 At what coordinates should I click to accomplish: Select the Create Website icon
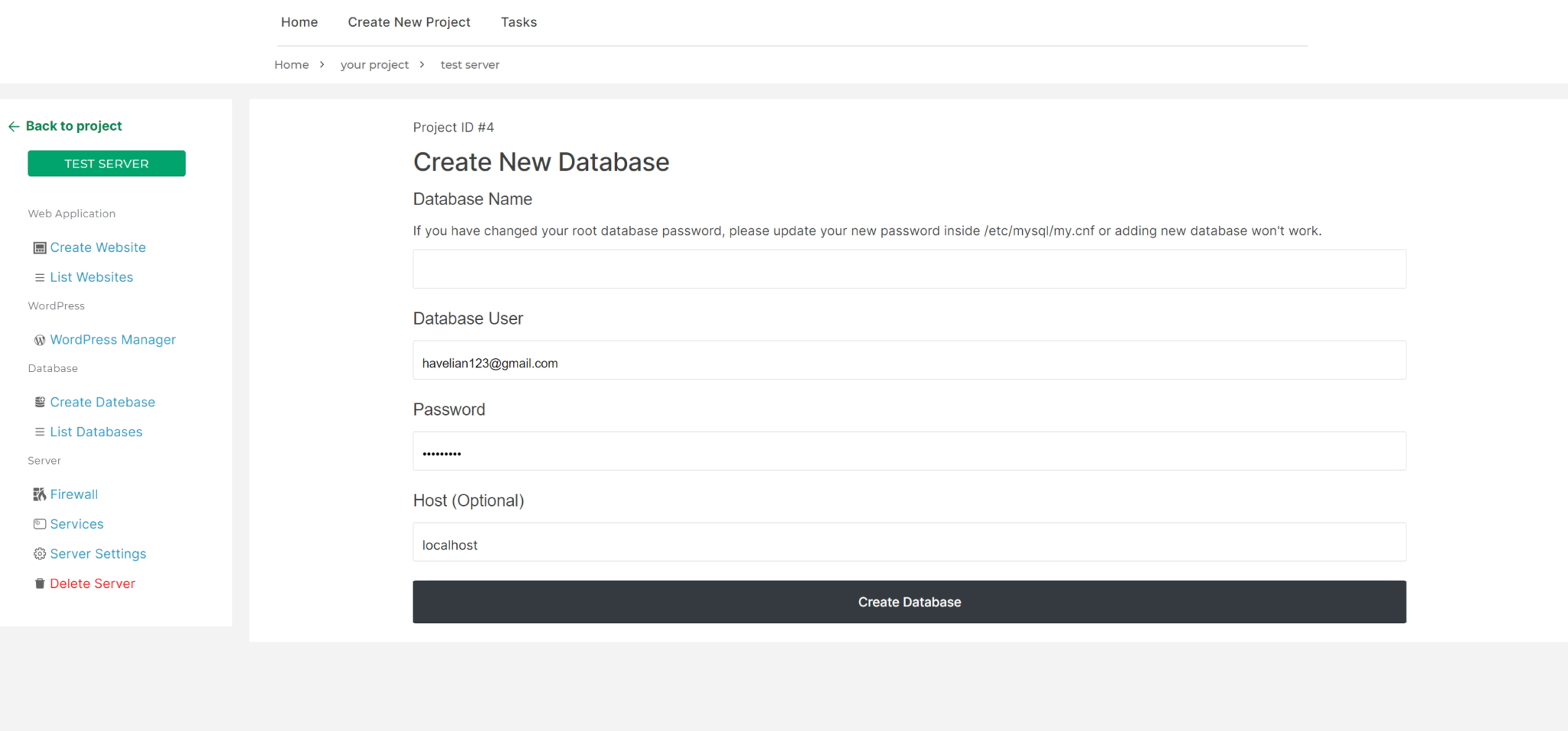coord(39,246)
